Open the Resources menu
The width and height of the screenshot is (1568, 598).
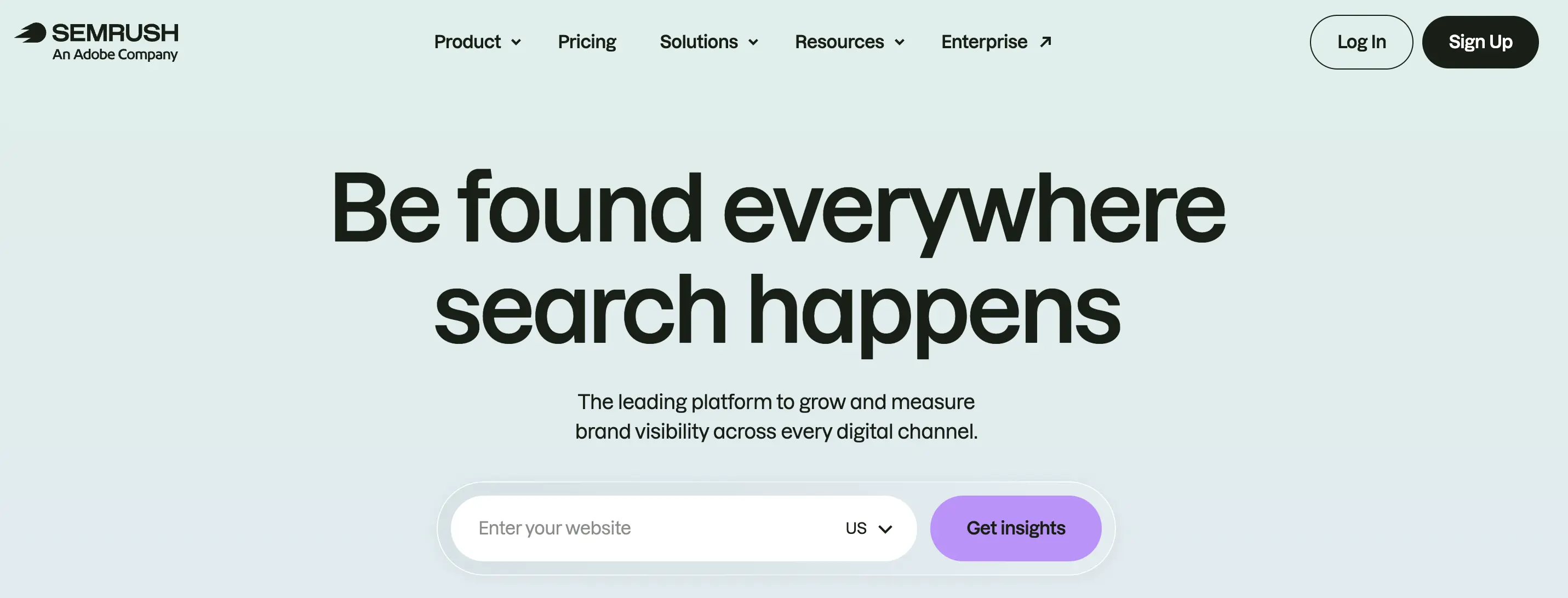point(839,42)
